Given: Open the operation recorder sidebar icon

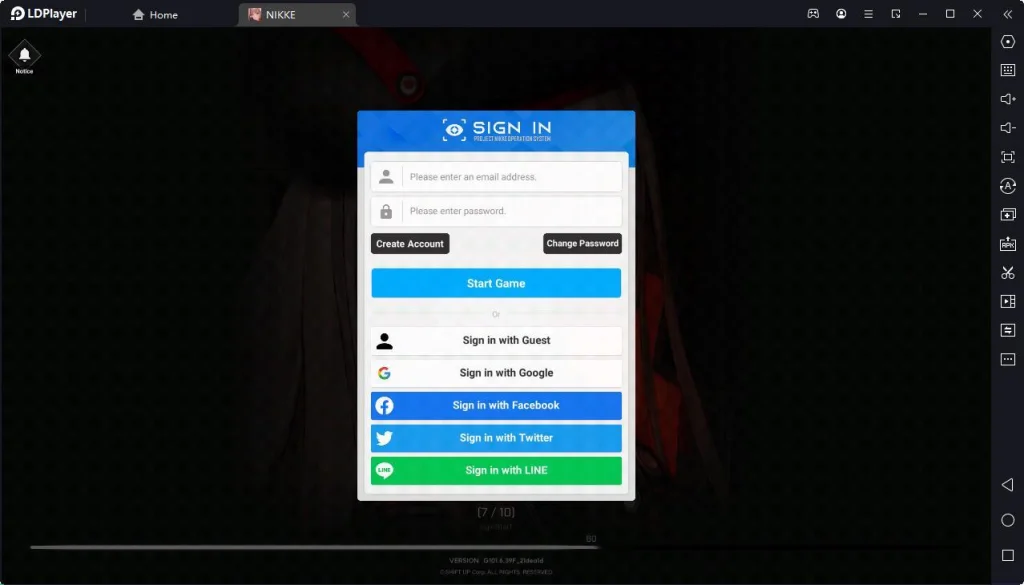Looking at the screenshot, I should pyautogui.click(x=1008, y=330).
